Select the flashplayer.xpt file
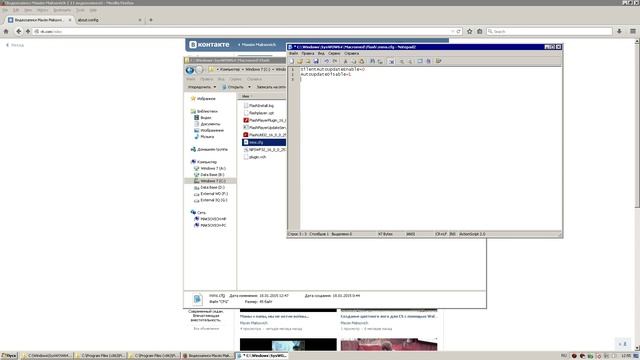 (x=259, y=113)
